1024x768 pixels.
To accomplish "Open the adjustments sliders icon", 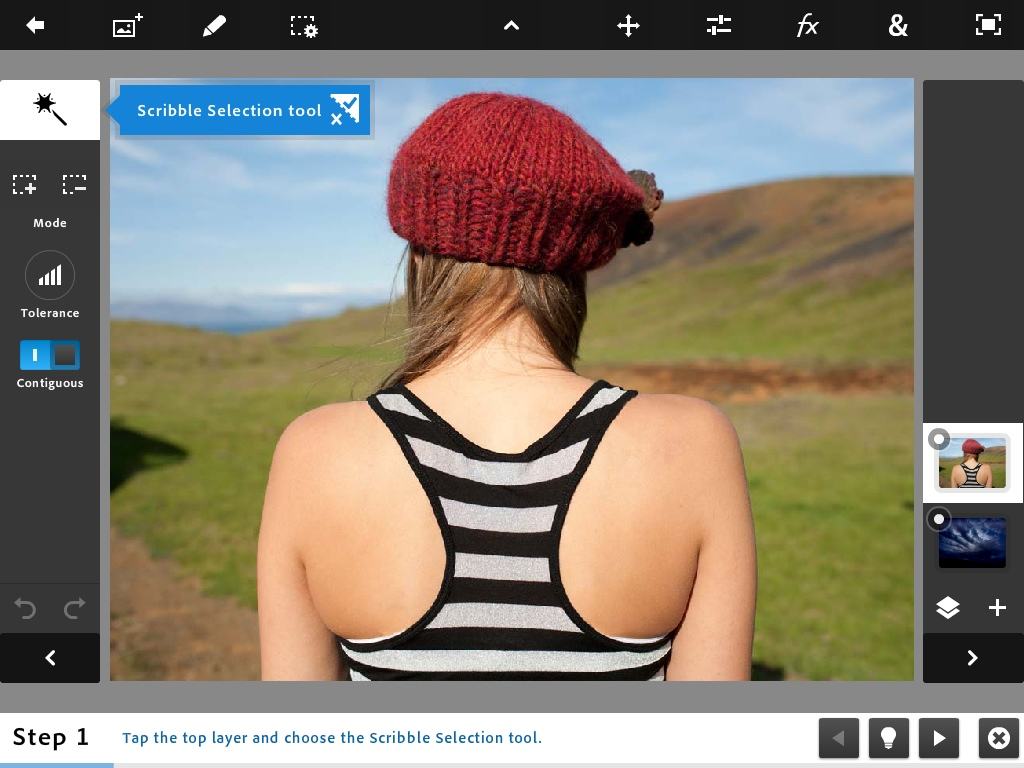I will [x=718, y=25].
